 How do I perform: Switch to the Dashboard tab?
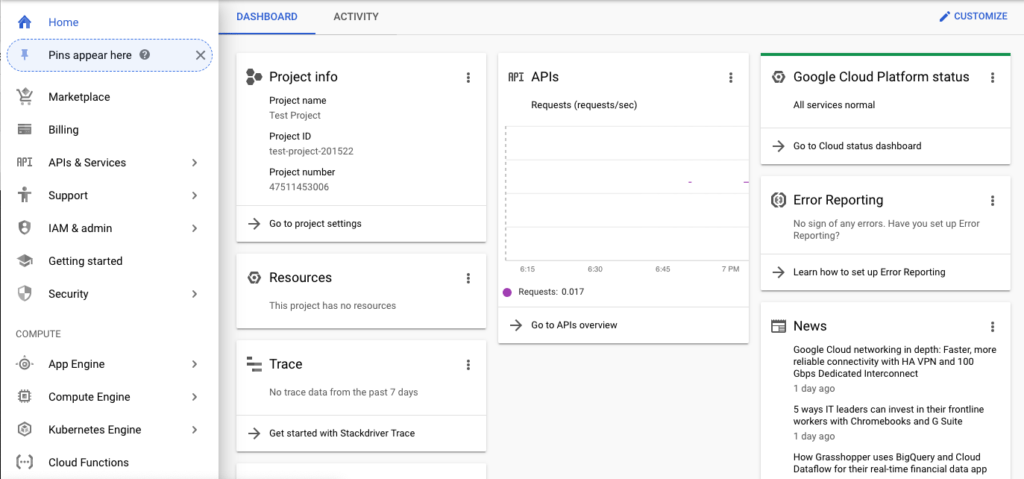(267, 17)
